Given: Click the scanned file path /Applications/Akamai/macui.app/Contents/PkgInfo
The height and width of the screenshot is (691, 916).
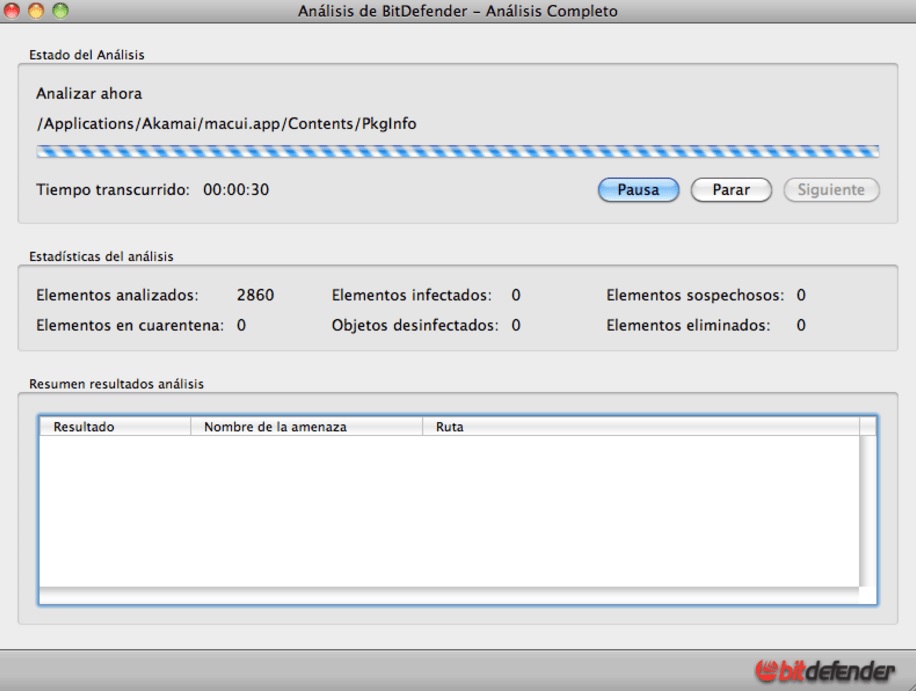Looking at the screenshot, I should point(226,124).
